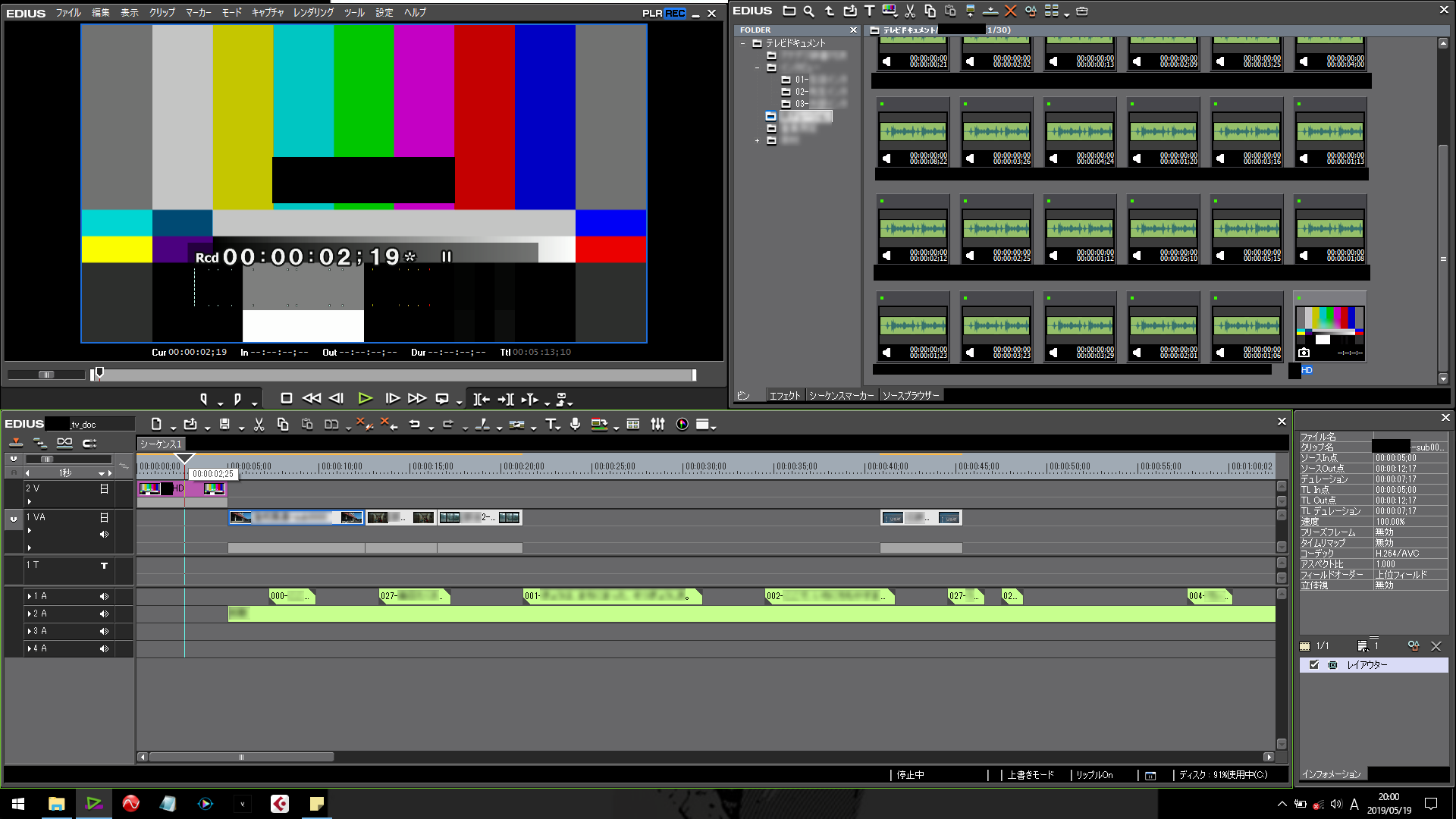This screenshot has height=819, width=1456.
Task: Open the Audio Mixer faders icon
Action: (x=657, y=425)
